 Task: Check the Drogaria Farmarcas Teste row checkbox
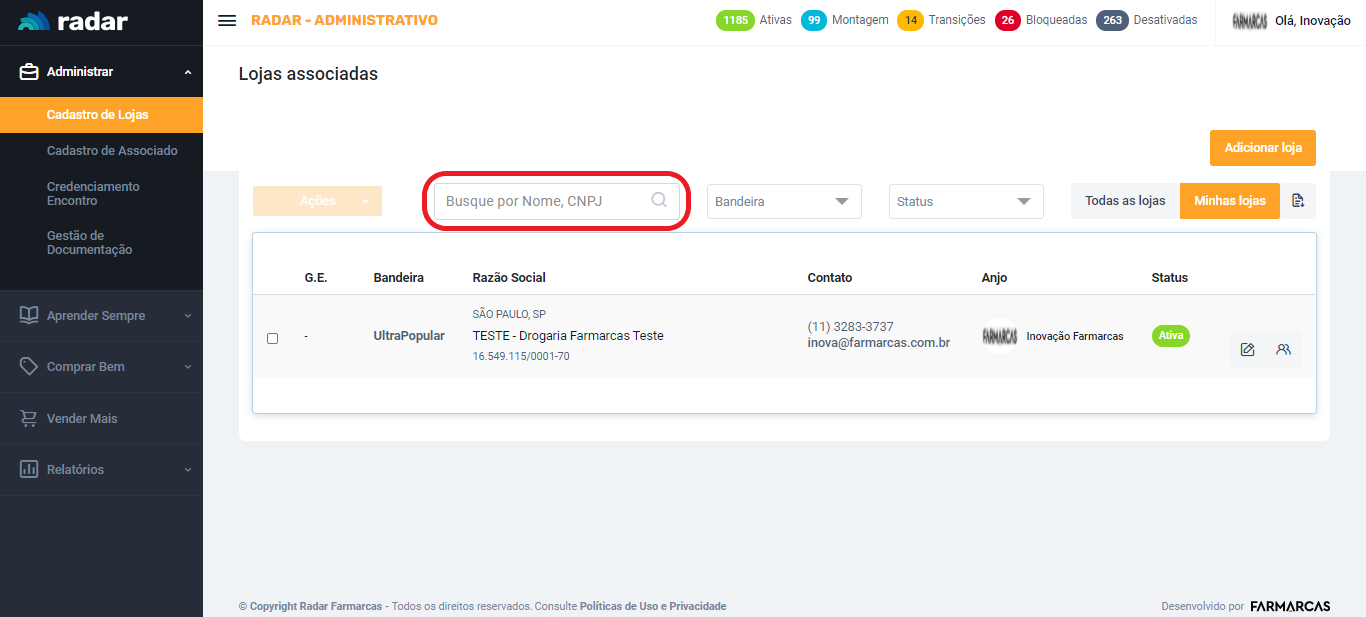272,338
